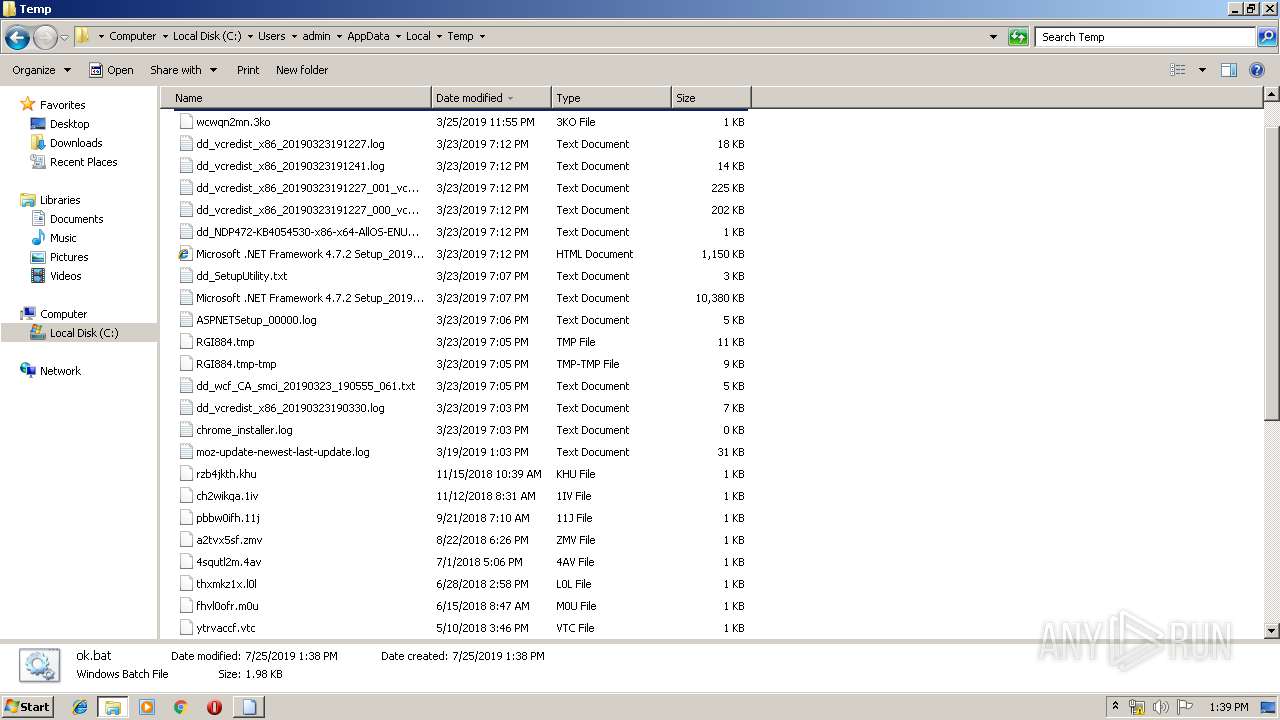Open the view options dropdown arrow

[x=1202, y=70]
